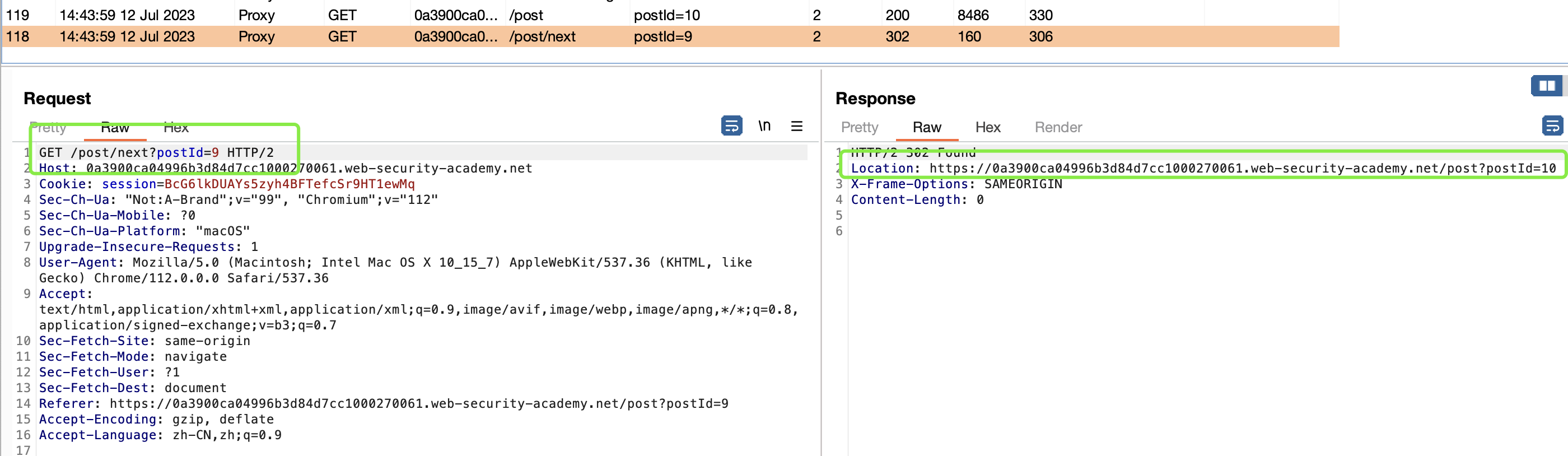
Task: Open the Hex tab in Request
Action: [176, 127]
